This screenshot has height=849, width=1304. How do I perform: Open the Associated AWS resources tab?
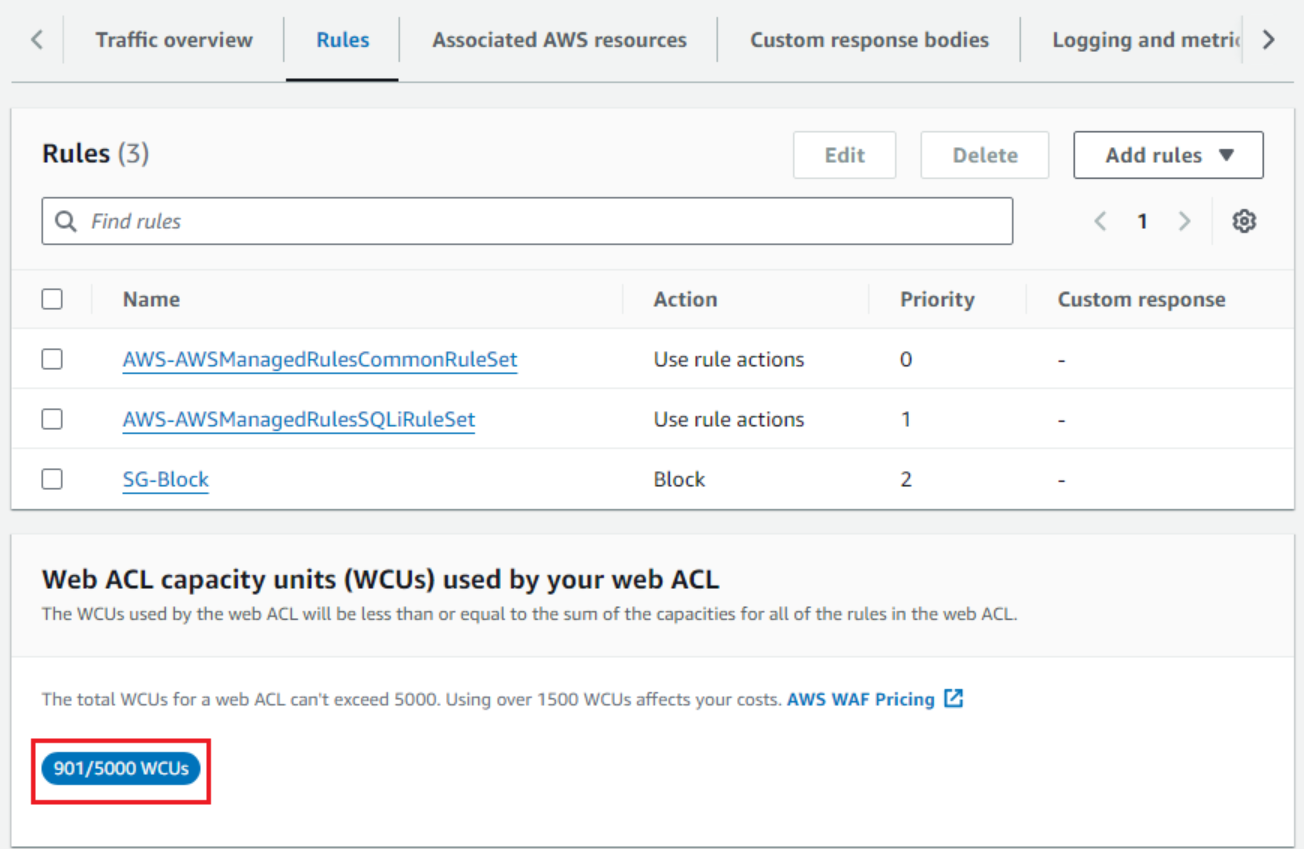click(559, 40)
